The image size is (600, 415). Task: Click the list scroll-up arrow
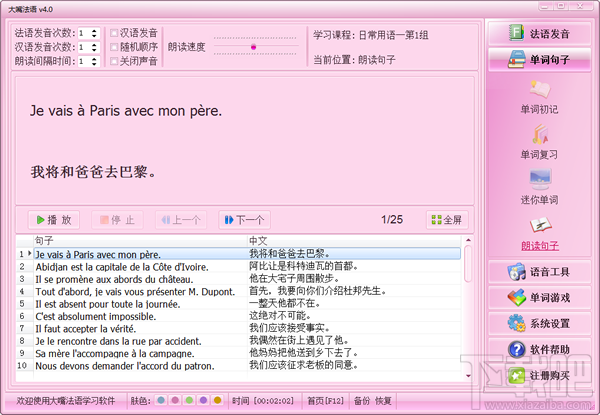coord(468,240)
